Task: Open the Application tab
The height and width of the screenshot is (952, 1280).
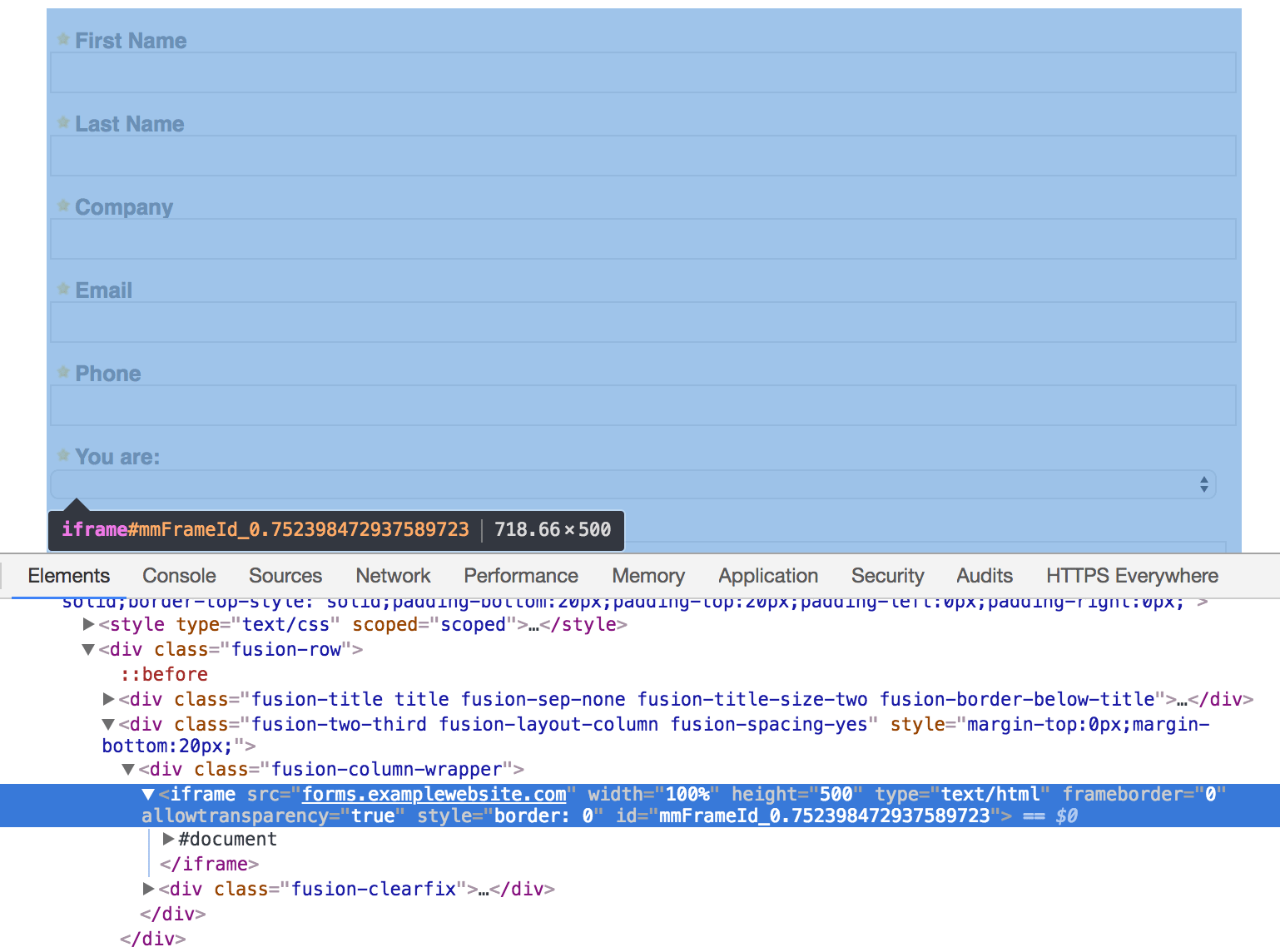Action: point(768,576)
